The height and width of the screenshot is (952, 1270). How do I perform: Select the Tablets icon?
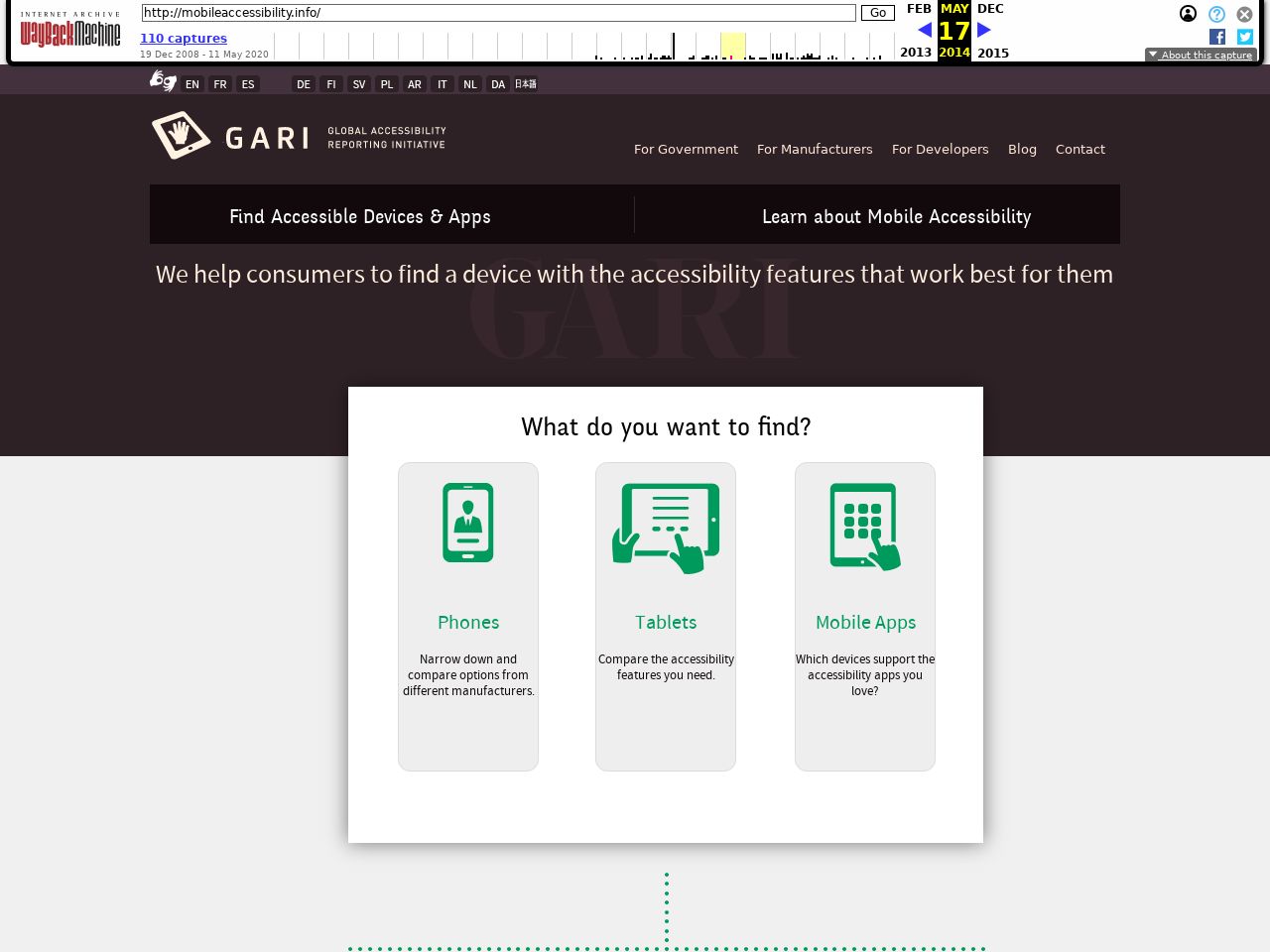[x=666, y=528]
